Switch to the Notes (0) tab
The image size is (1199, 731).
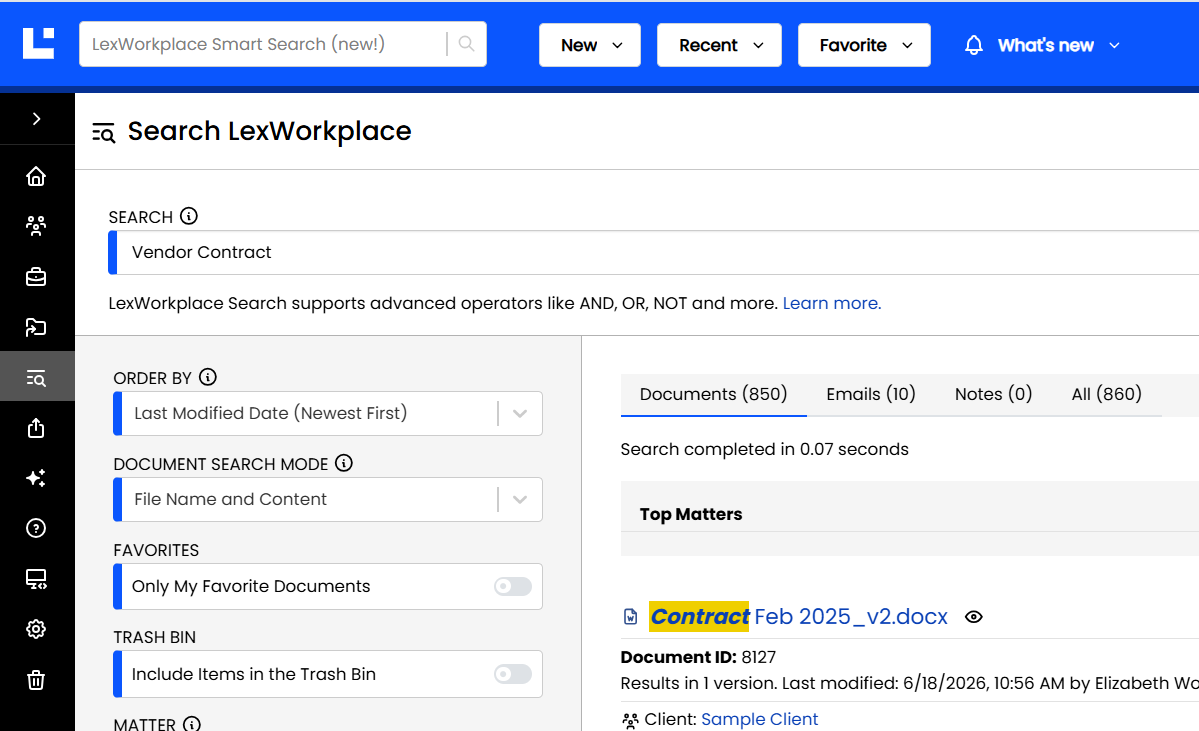(x=993, y=395)
